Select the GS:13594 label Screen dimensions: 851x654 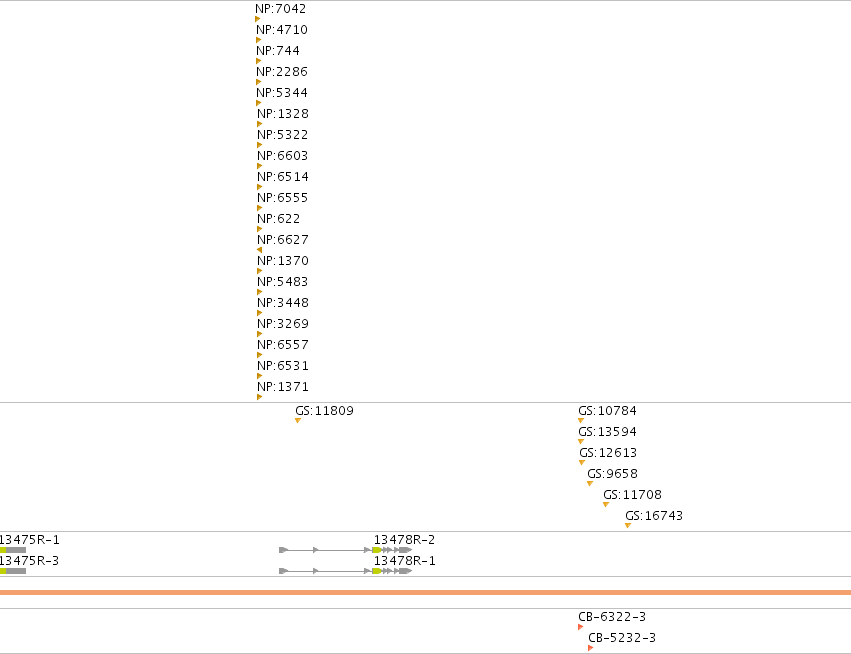coord(607,432)
